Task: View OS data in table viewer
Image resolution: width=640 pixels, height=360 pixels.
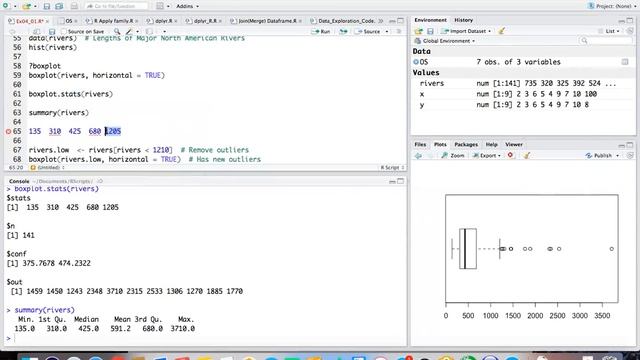Action: (x=625, y=62)
